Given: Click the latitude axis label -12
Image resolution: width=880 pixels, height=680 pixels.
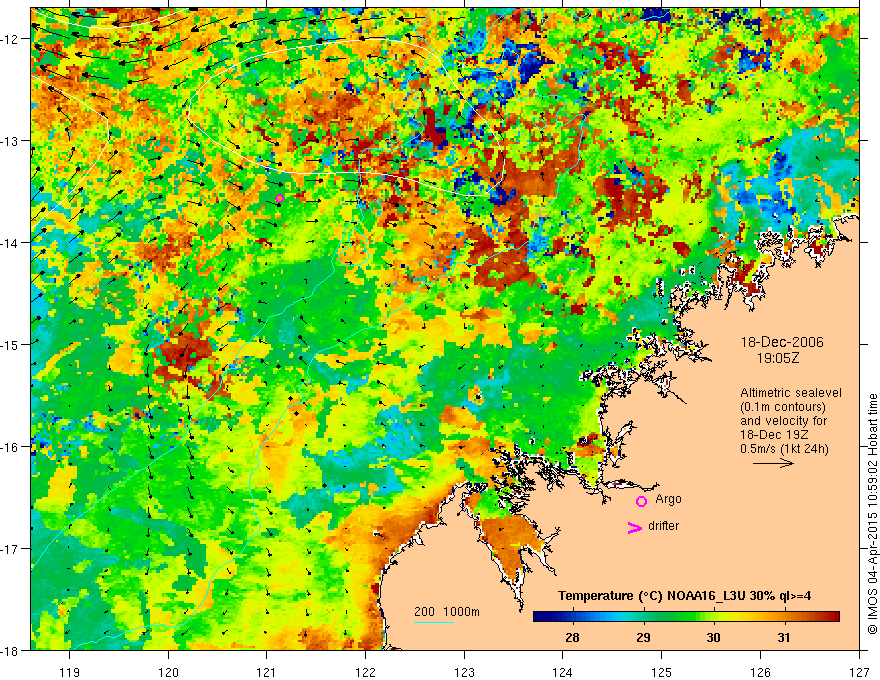Looking at the screenshot, I should coord(12,39).
